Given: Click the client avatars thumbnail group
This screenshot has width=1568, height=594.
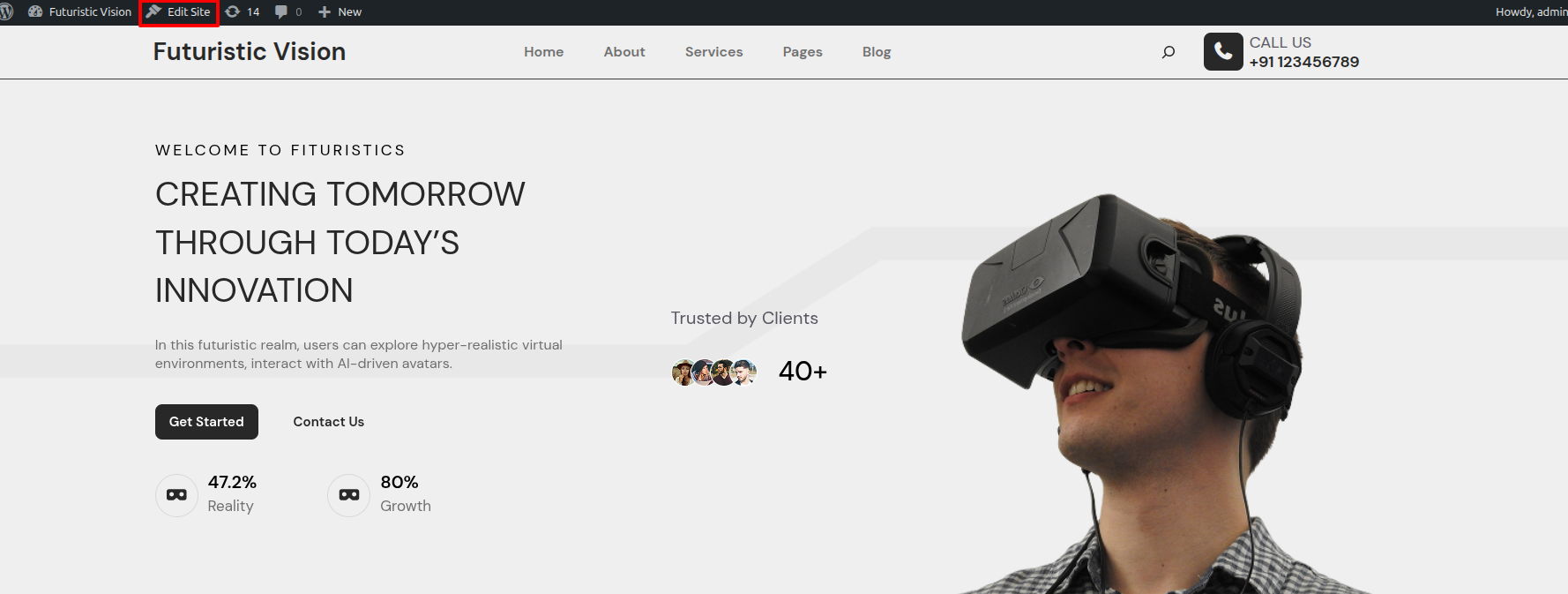Looking at the screenshot, I should pyautogui.click(x=714, y=372).
